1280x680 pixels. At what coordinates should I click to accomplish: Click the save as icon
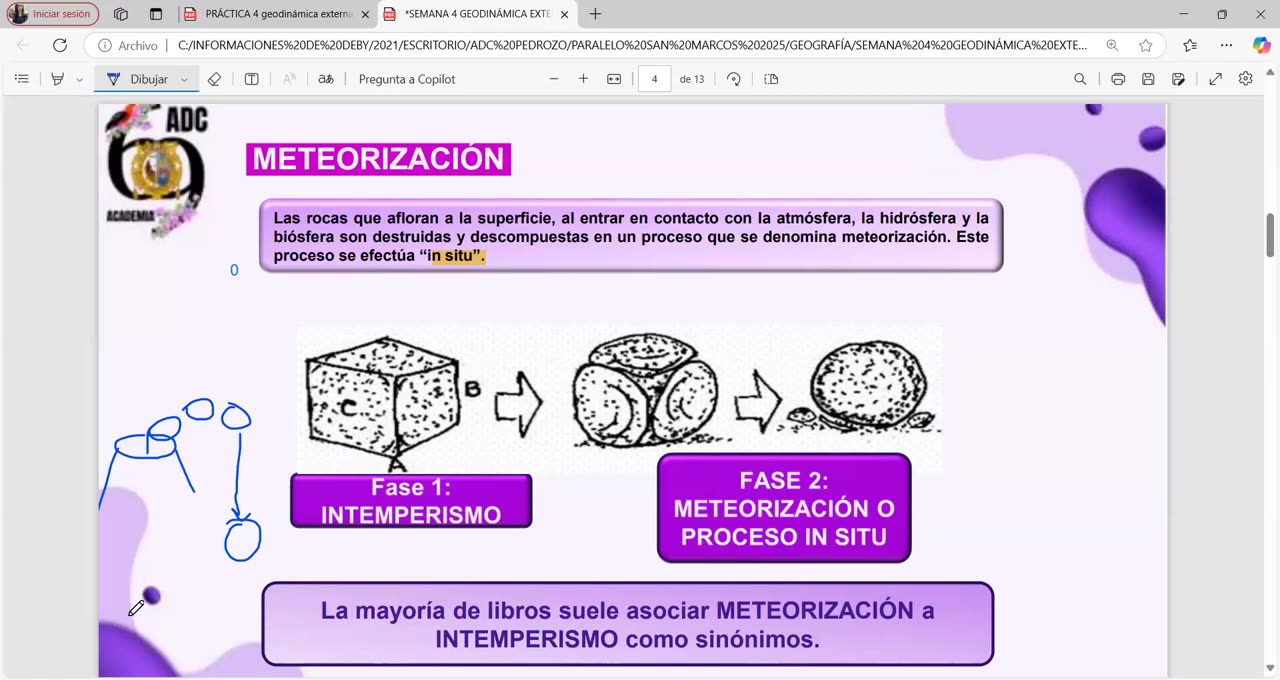[x=1179, y=79]
